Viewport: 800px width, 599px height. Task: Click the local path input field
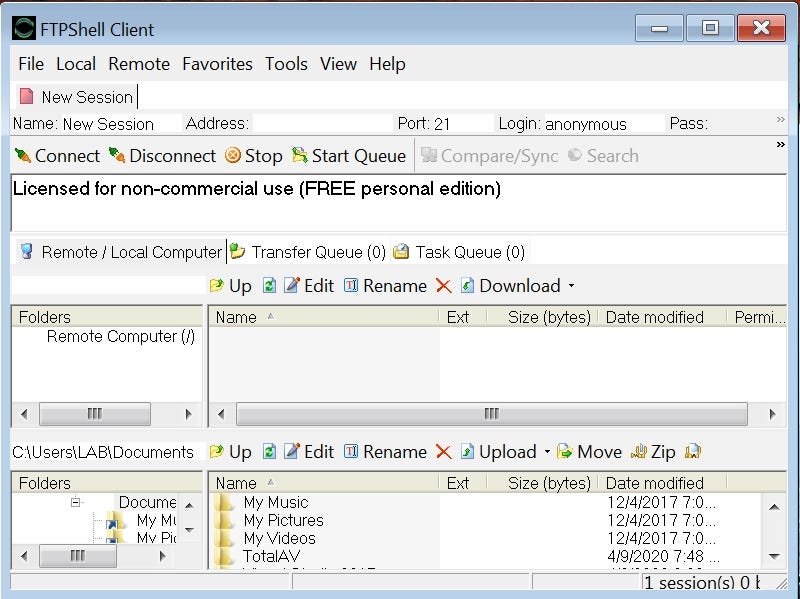click(x=100, y=451)
